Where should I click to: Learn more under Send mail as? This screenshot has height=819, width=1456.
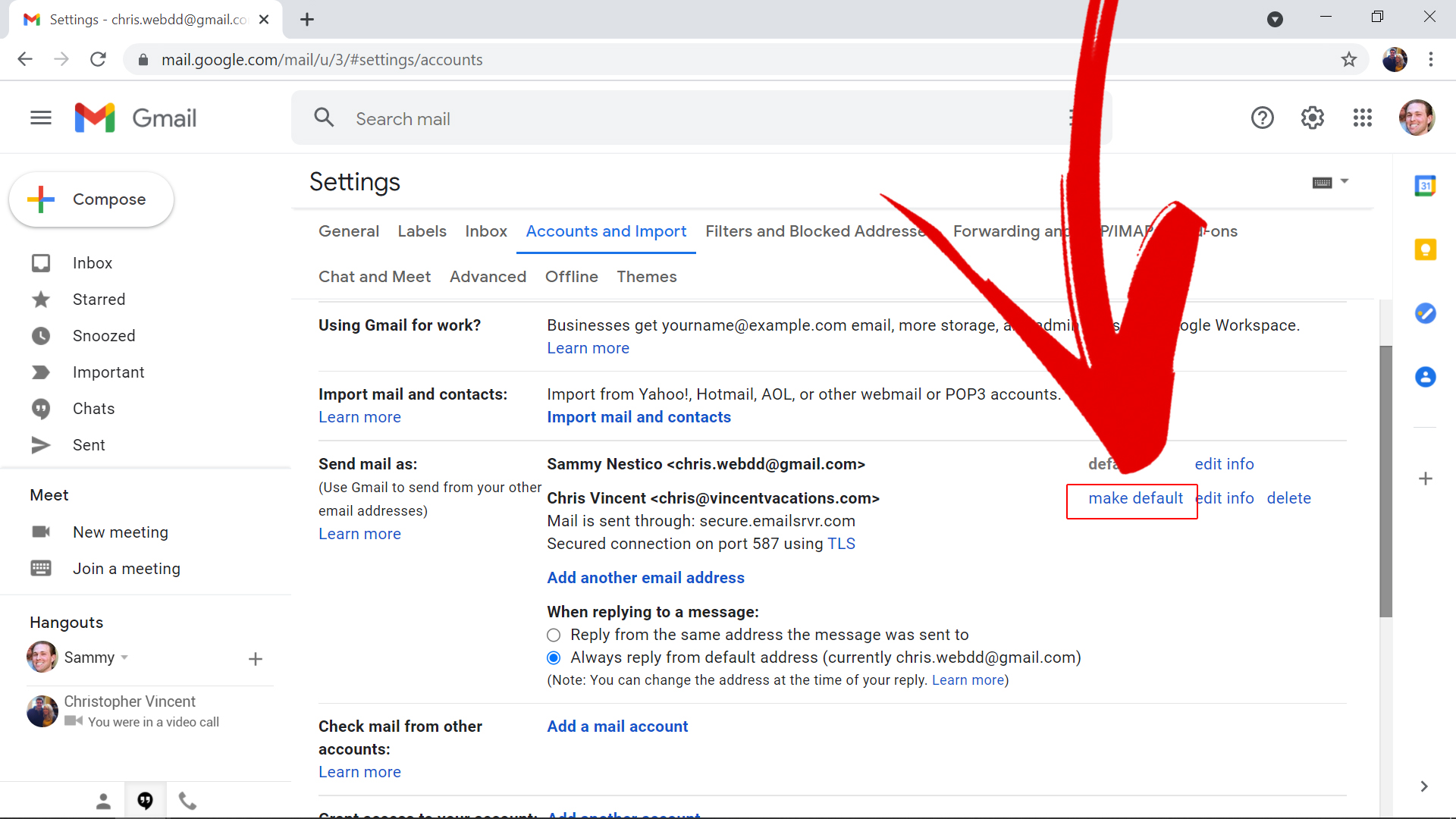point(359,534)
